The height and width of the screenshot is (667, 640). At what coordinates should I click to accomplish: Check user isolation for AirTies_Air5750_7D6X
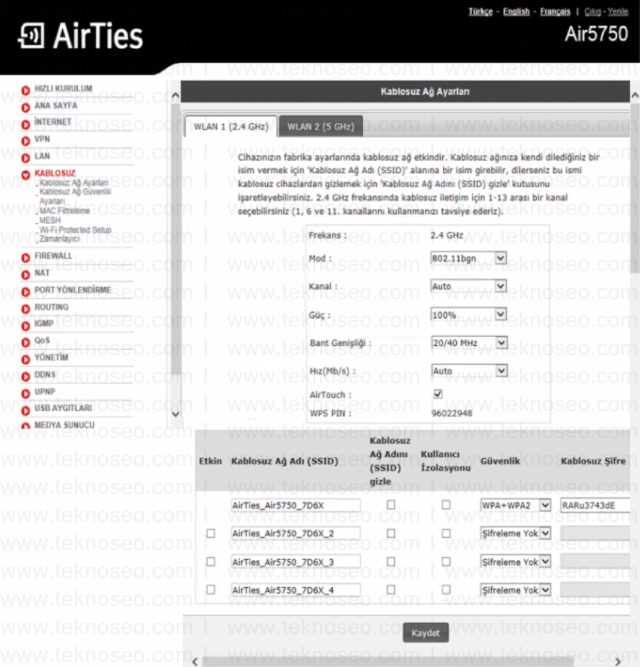pos(446,505)
